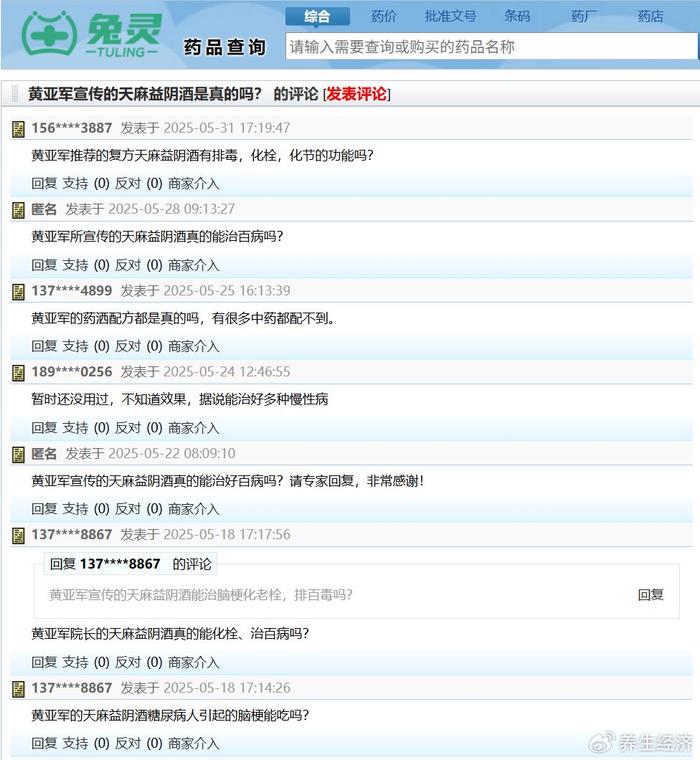Click the 兔灵 TULING logo
The image size is (700, 760).
pyautogui.click(x=91, y=34)
